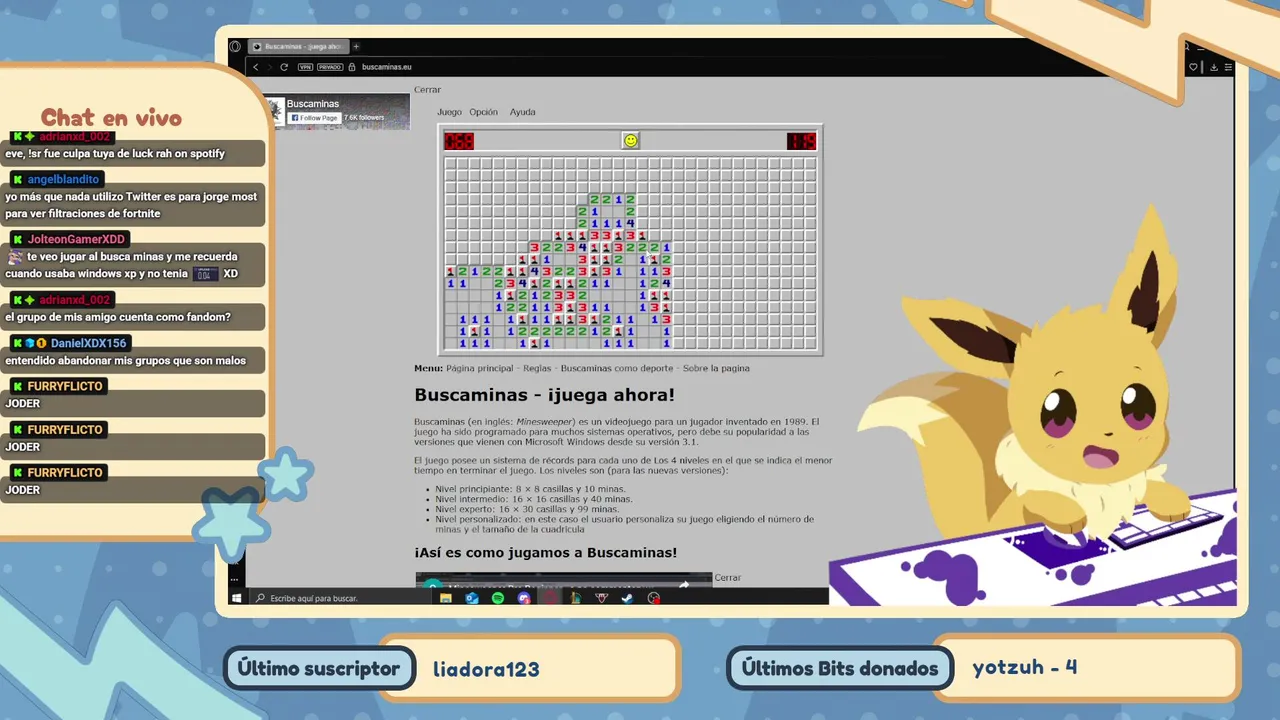The image size is (1280, 720).
Task: Click username DanielXDX156 in chat
Action: click(x=89, y=343)
